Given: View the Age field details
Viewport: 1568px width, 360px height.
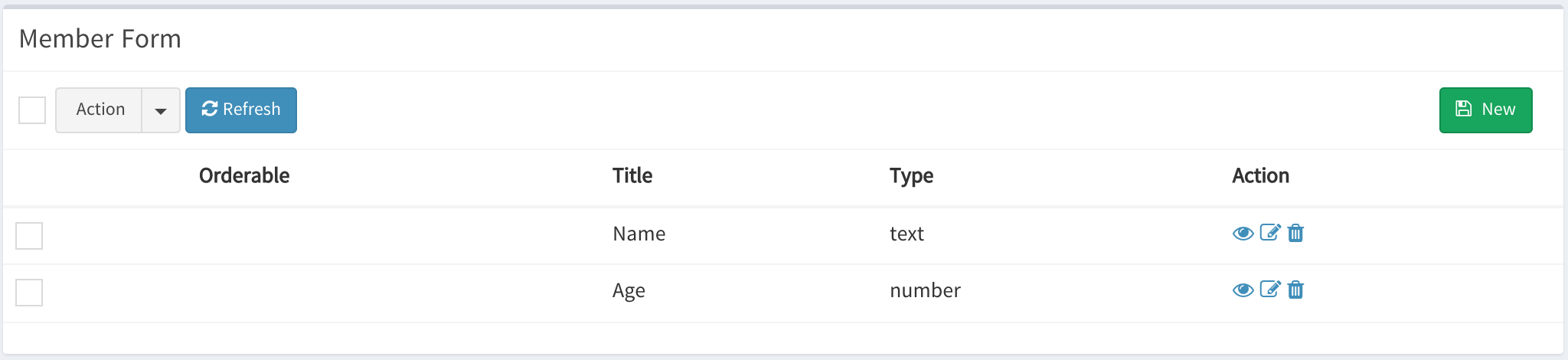Looking at the screenshot, I should [1243, 290].
